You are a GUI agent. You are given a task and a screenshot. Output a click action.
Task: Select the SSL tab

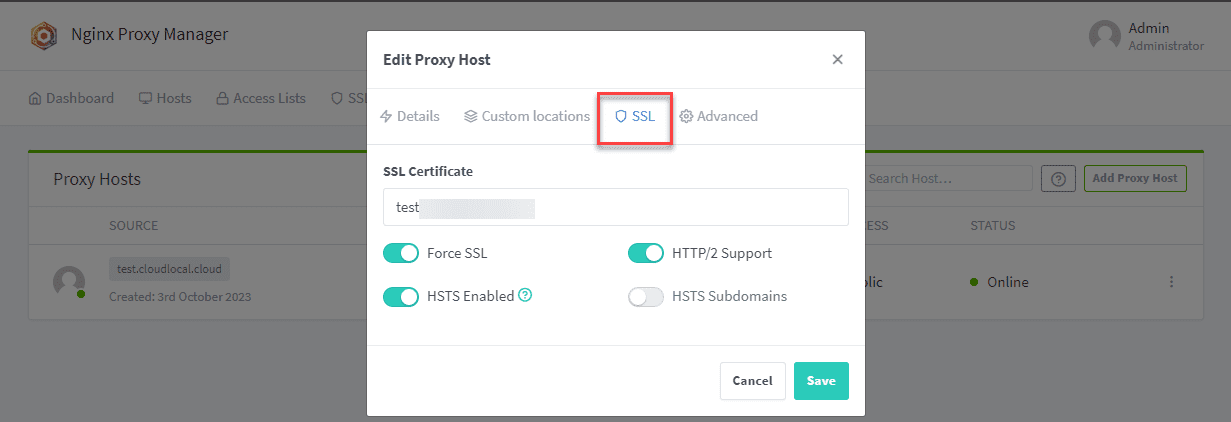[x=635, y=116]
